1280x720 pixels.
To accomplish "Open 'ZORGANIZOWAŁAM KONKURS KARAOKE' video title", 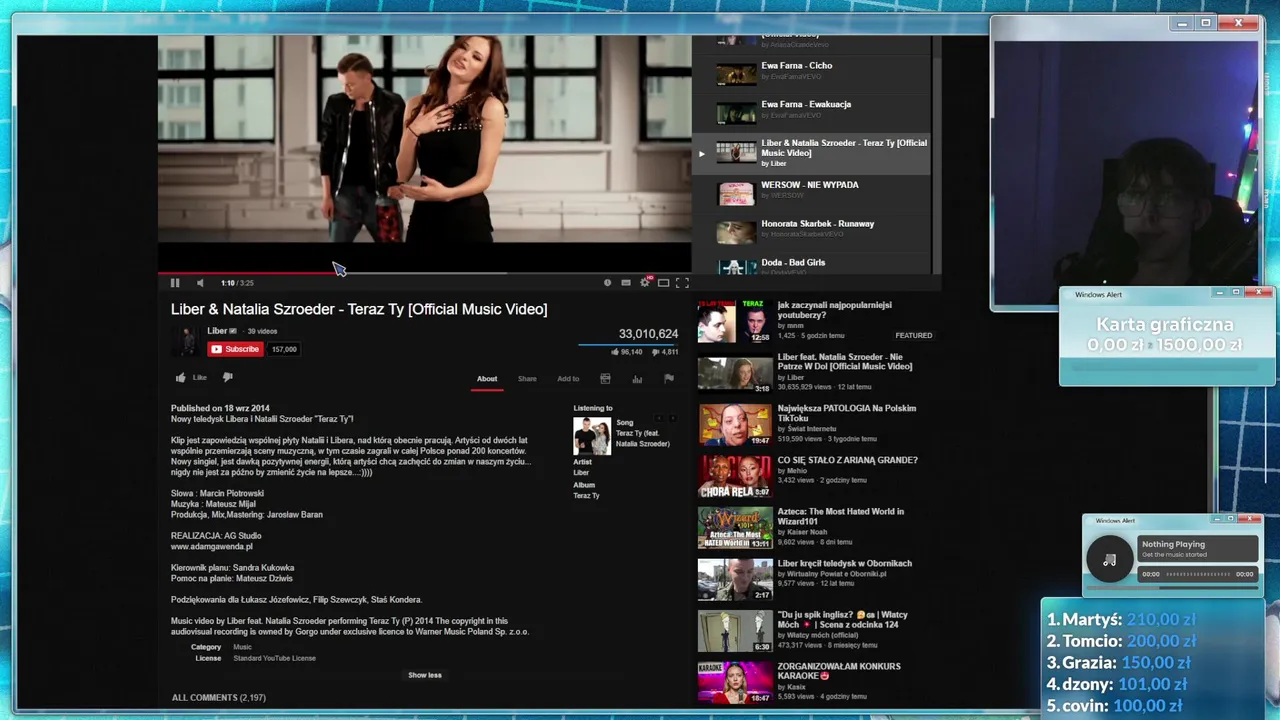I will pos(839,671).
